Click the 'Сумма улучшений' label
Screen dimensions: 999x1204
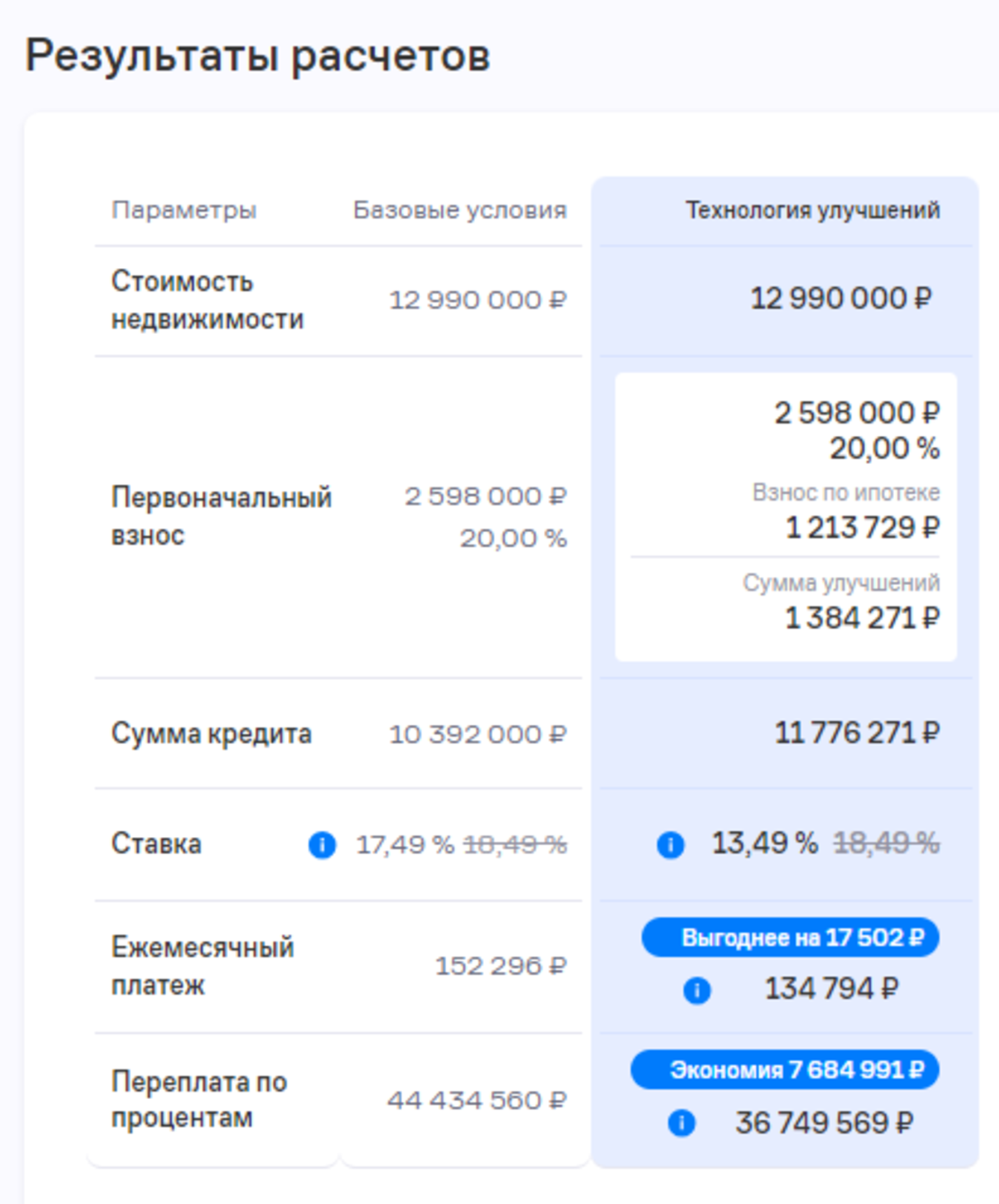click(x=841, y=583)
